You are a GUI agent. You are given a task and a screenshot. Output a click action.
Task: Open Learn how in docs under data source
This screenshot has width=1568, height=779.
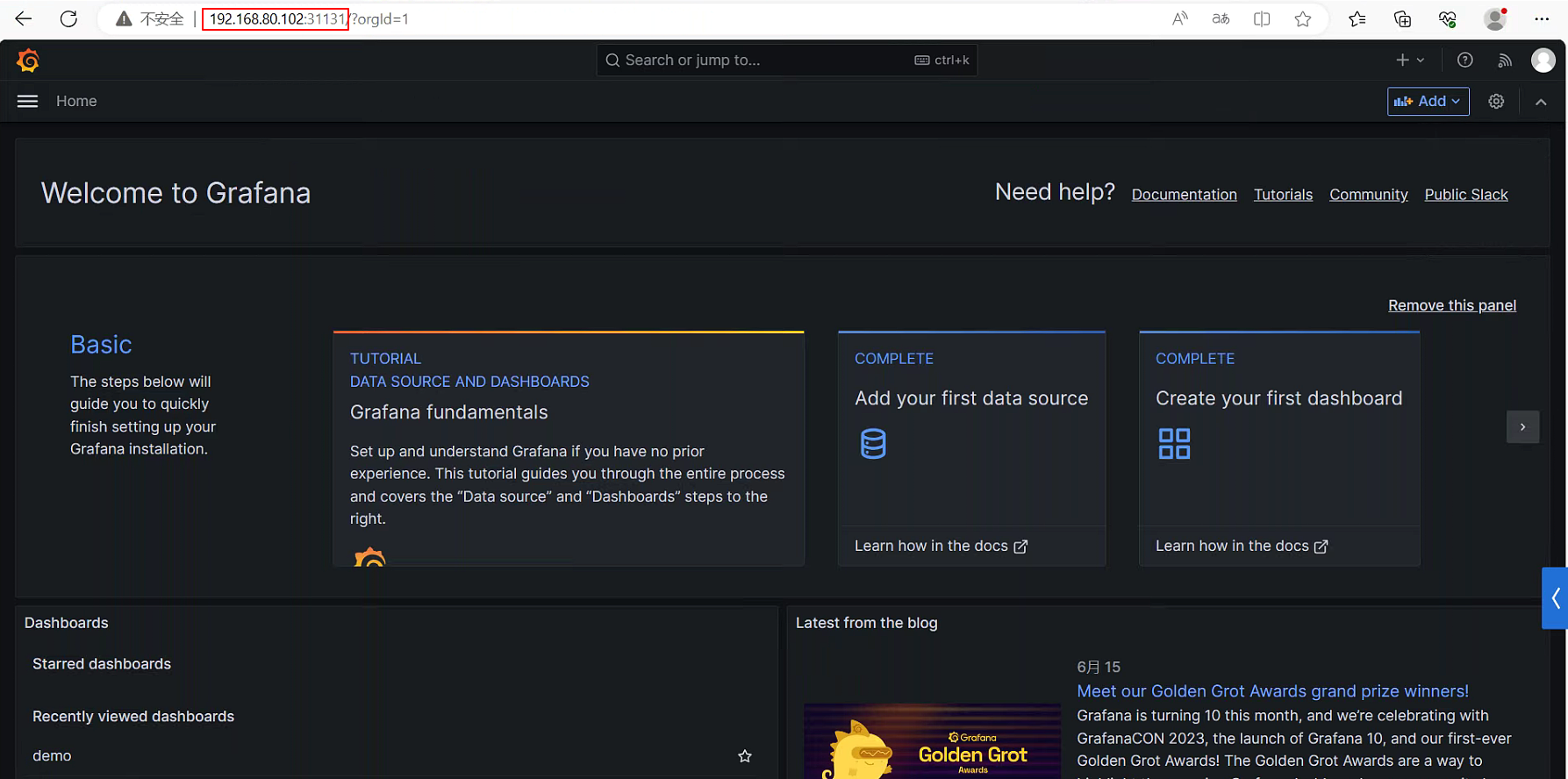(941, 546)
